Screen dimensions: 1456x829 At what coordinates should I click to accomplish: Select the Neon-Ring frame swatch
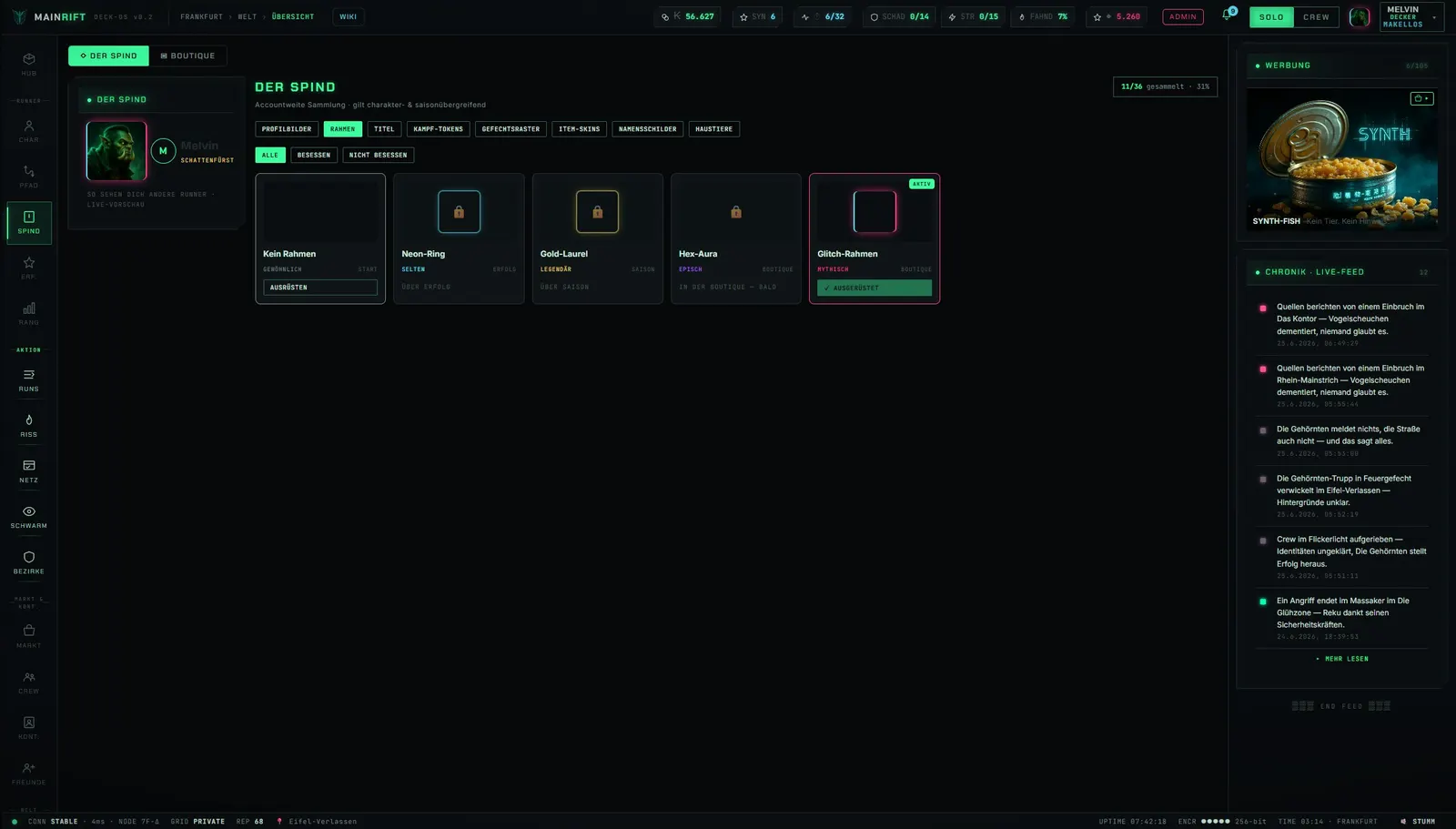[x=459, y=211]
